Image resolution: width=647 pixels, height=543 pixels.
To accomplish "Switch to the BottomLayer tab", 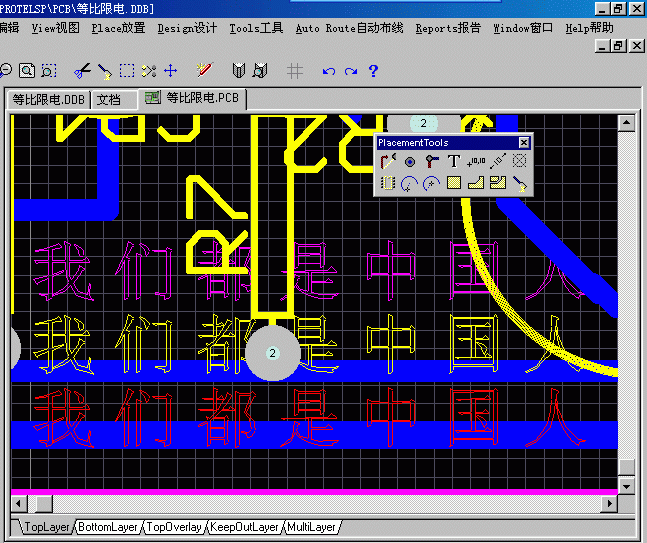I will point(108,527).
